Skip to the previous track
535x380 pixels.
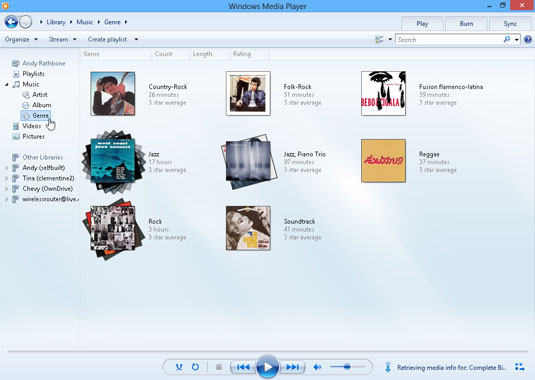[x=243, y=367]
